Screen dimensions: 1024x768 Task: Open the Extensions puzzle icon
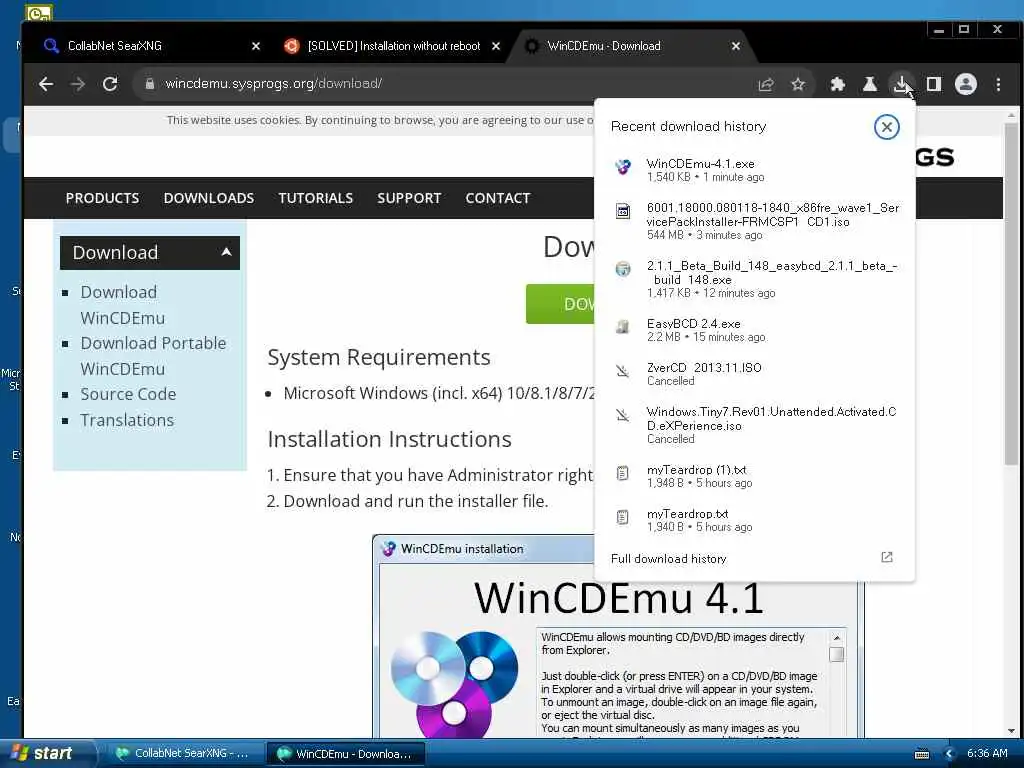click(837, 84)
